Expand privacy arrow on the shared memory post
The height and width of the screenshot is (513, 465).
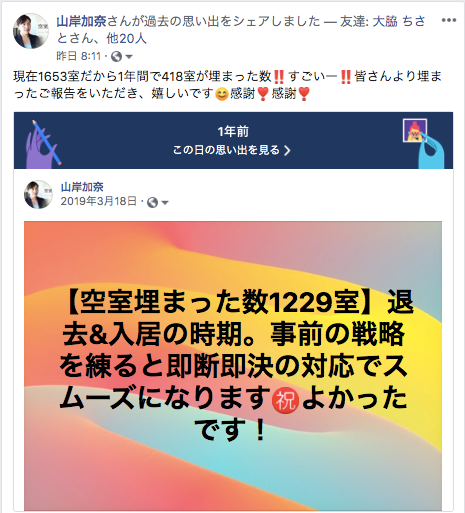165,202
